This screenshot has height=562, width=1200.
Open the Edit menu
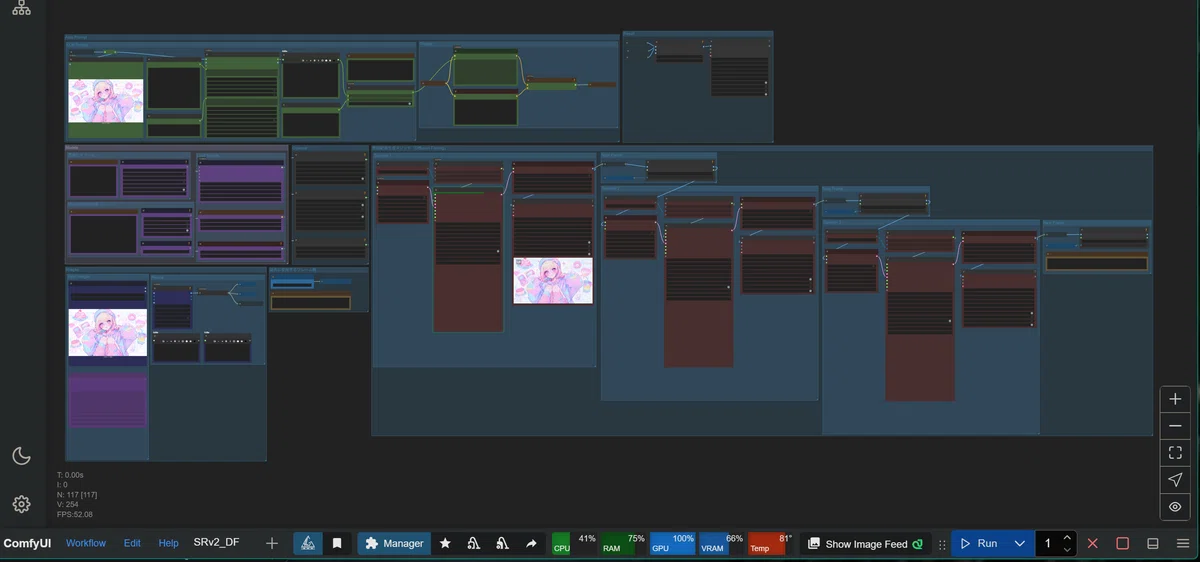pos(132,543)
